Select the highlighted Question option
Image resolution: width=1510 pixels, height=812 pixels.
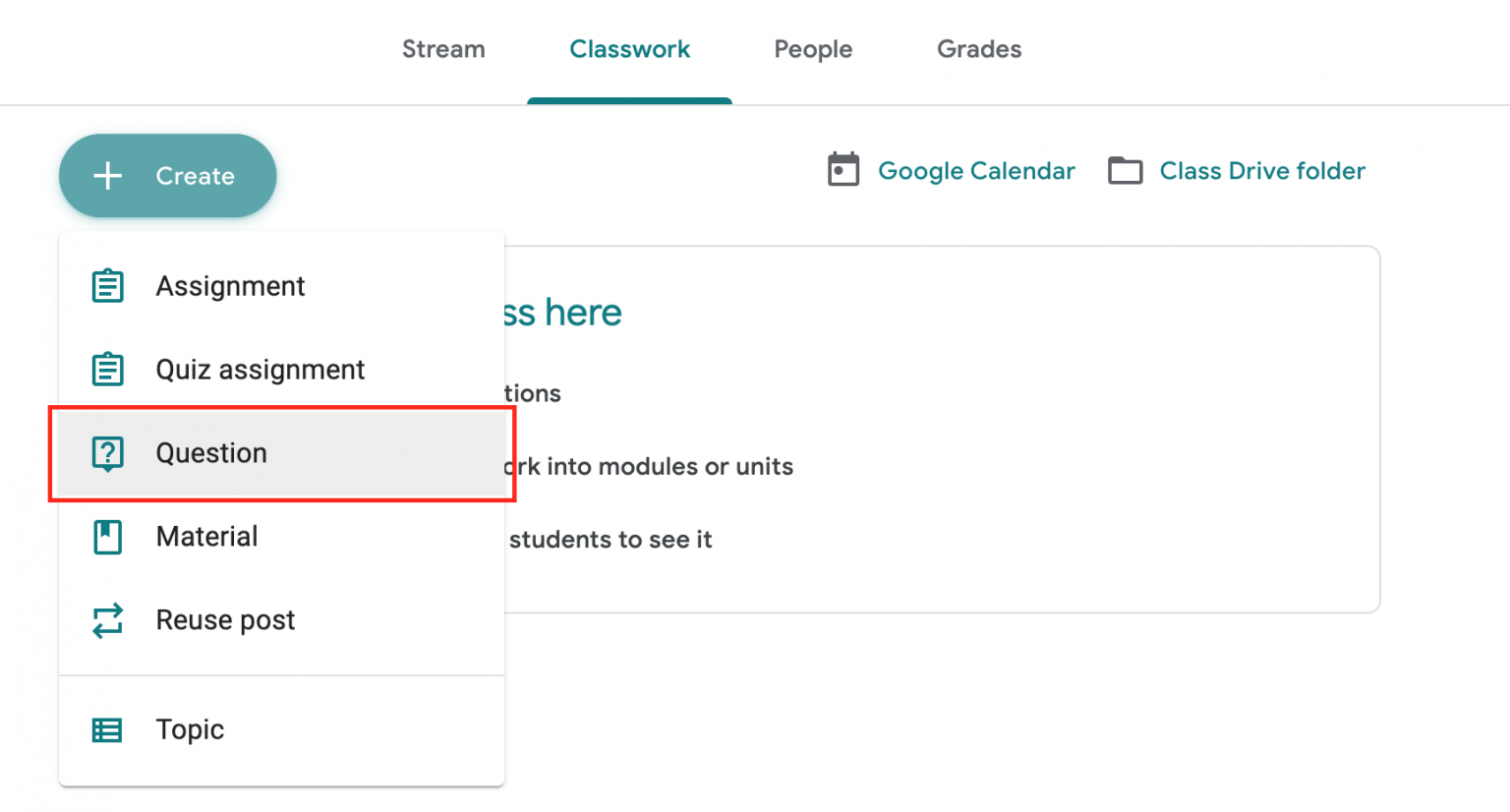(x=211, y=453)
